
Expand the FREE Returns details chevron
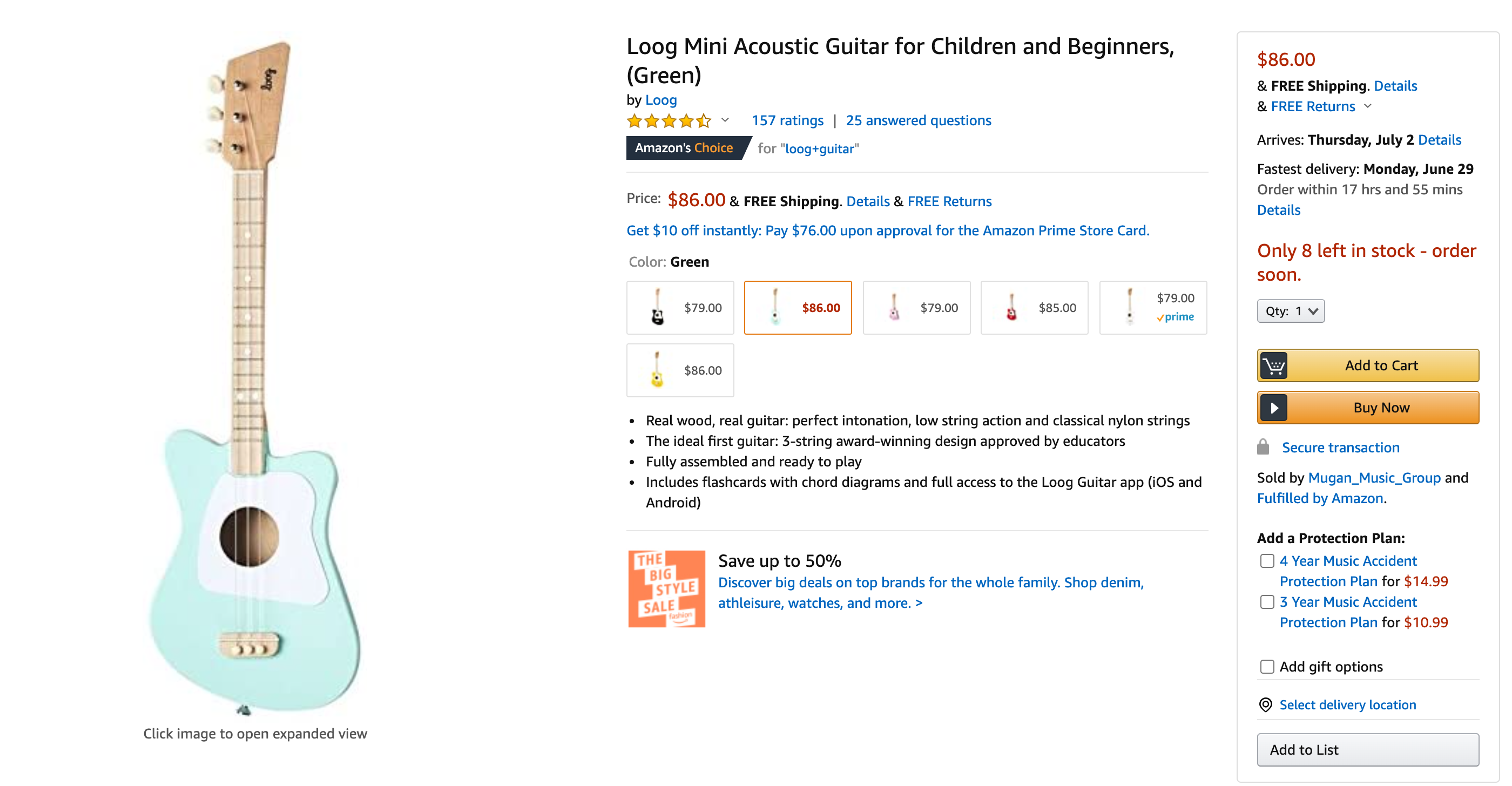[x=1369, y=106]
